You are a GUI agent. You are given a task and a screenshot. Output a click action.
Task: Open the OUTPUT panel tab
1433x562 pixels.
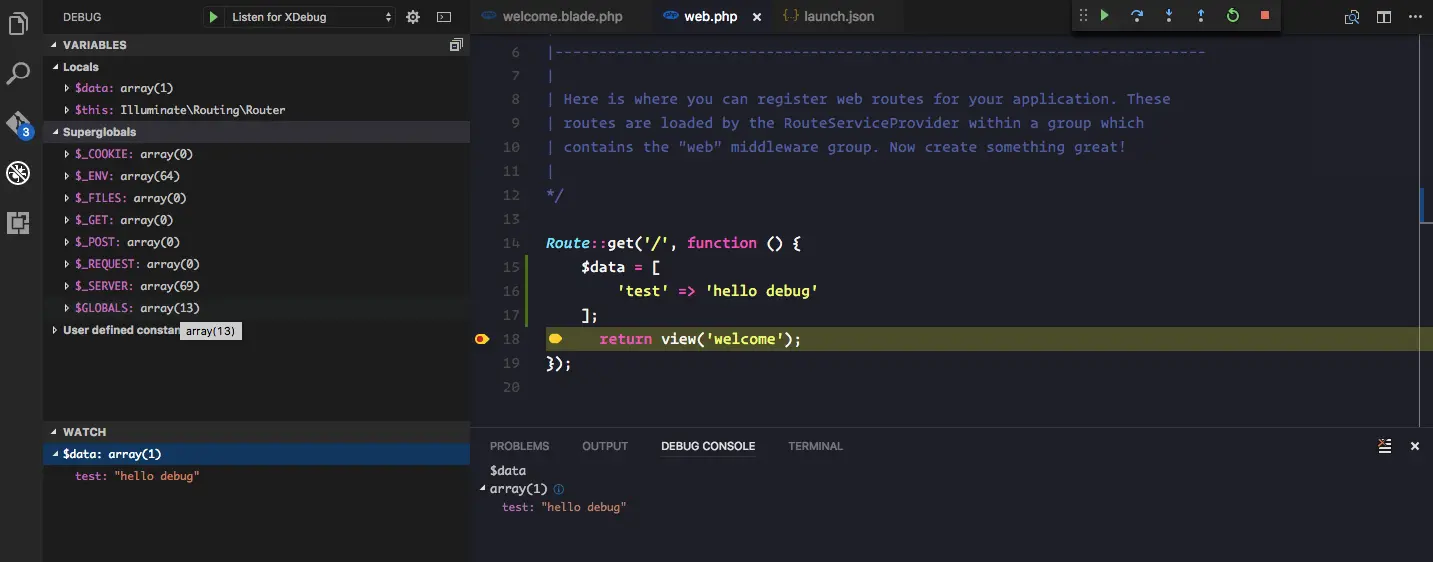[605, 446]
